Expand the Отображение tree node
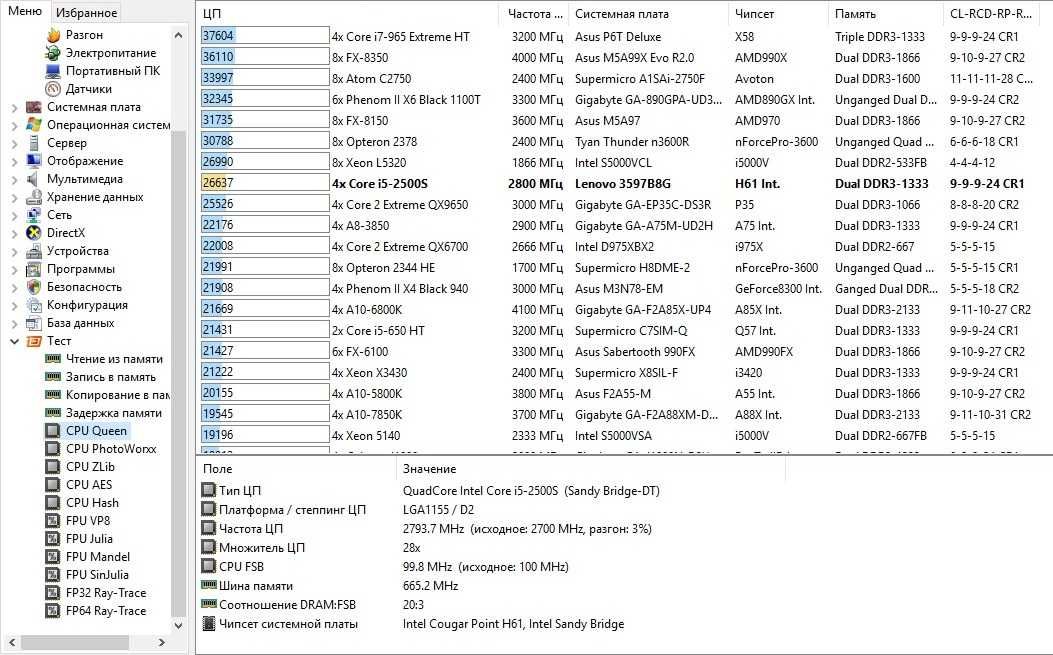Image resolution: width=1053 pixels, height=655 pixels. click(x=15, y=161)
